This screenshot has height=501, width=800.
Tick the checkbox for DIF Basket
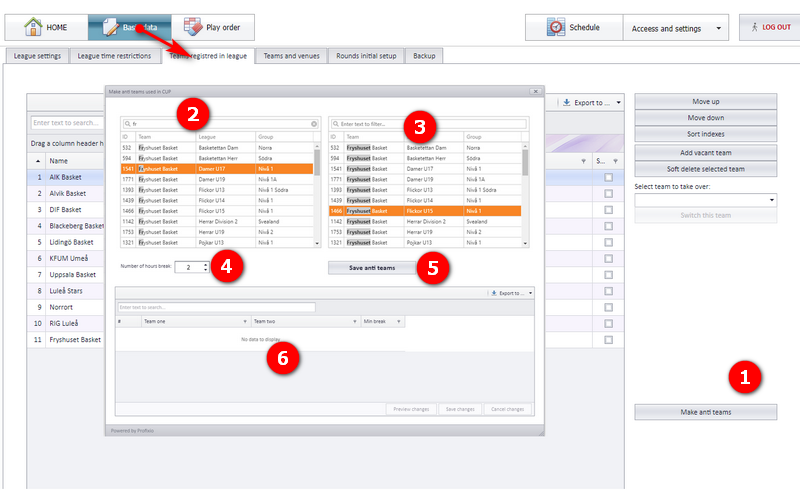(608, 210)
